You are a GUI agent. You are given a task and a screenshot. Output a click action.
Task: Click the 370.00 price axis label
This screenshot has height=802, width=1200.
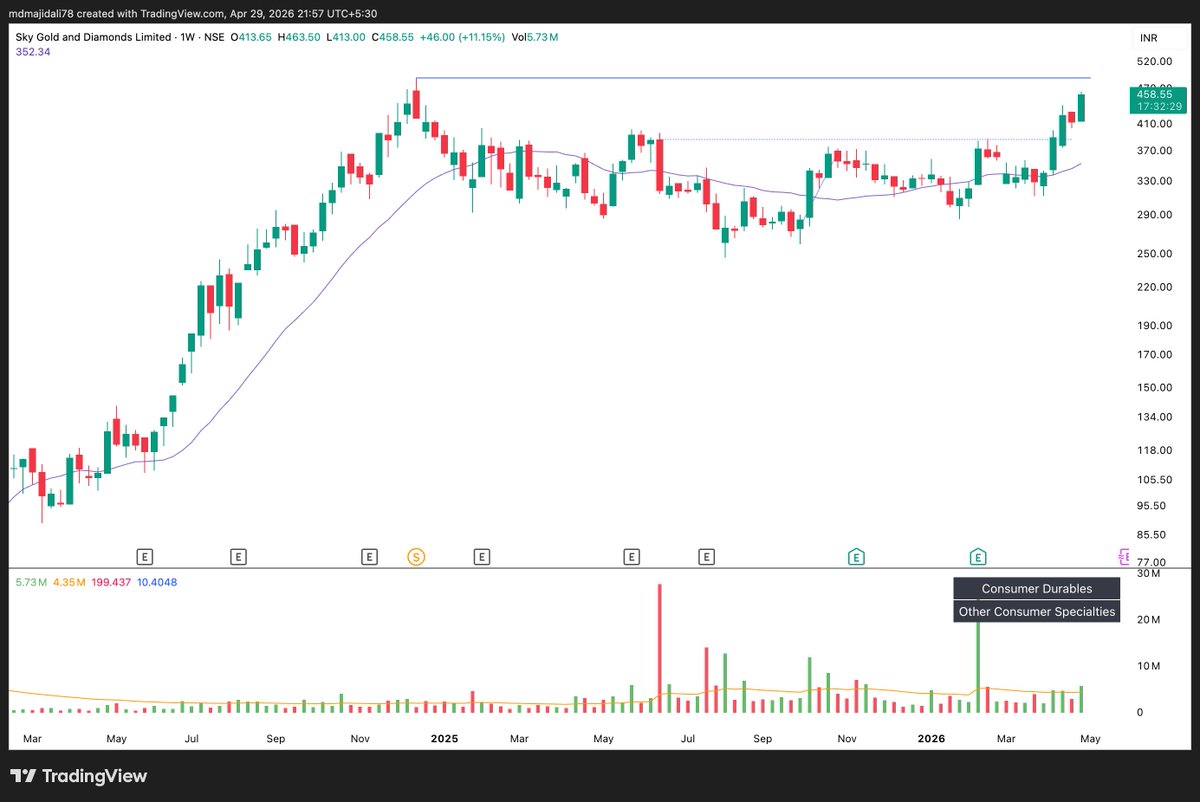coord(1153,151)
